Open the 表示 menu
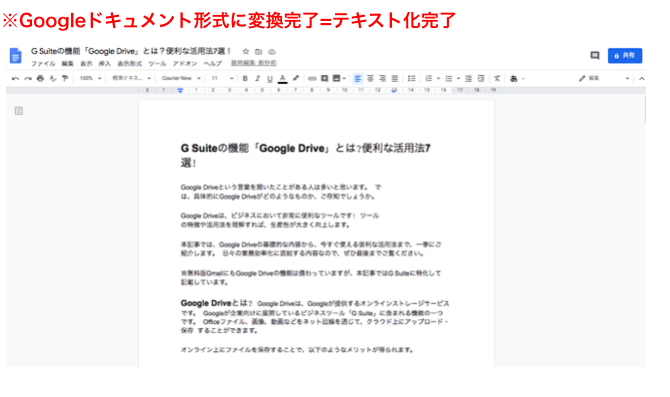 coord(86,64)
